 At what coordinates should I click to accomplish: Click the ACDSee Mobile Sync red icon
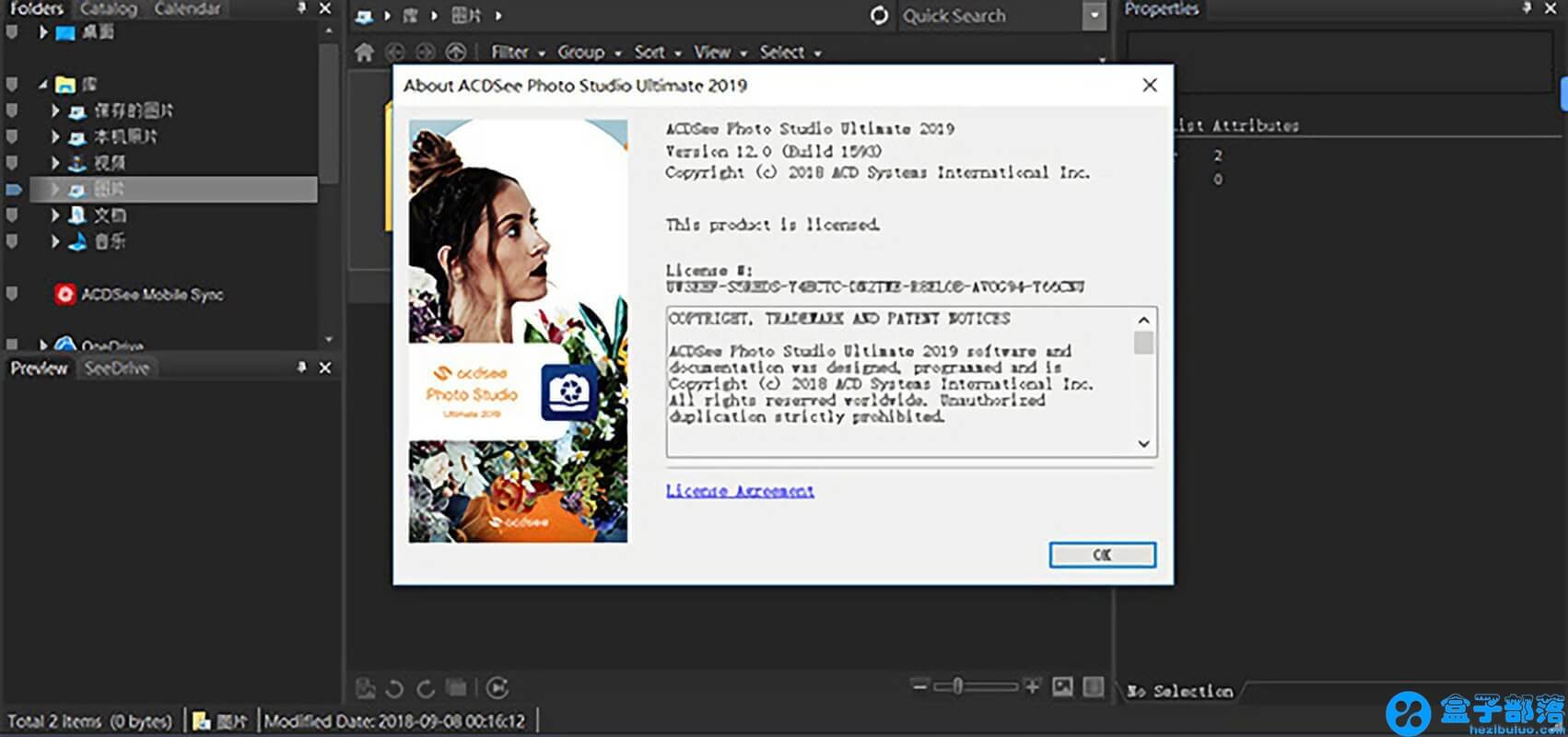click(x=64, y=295)
